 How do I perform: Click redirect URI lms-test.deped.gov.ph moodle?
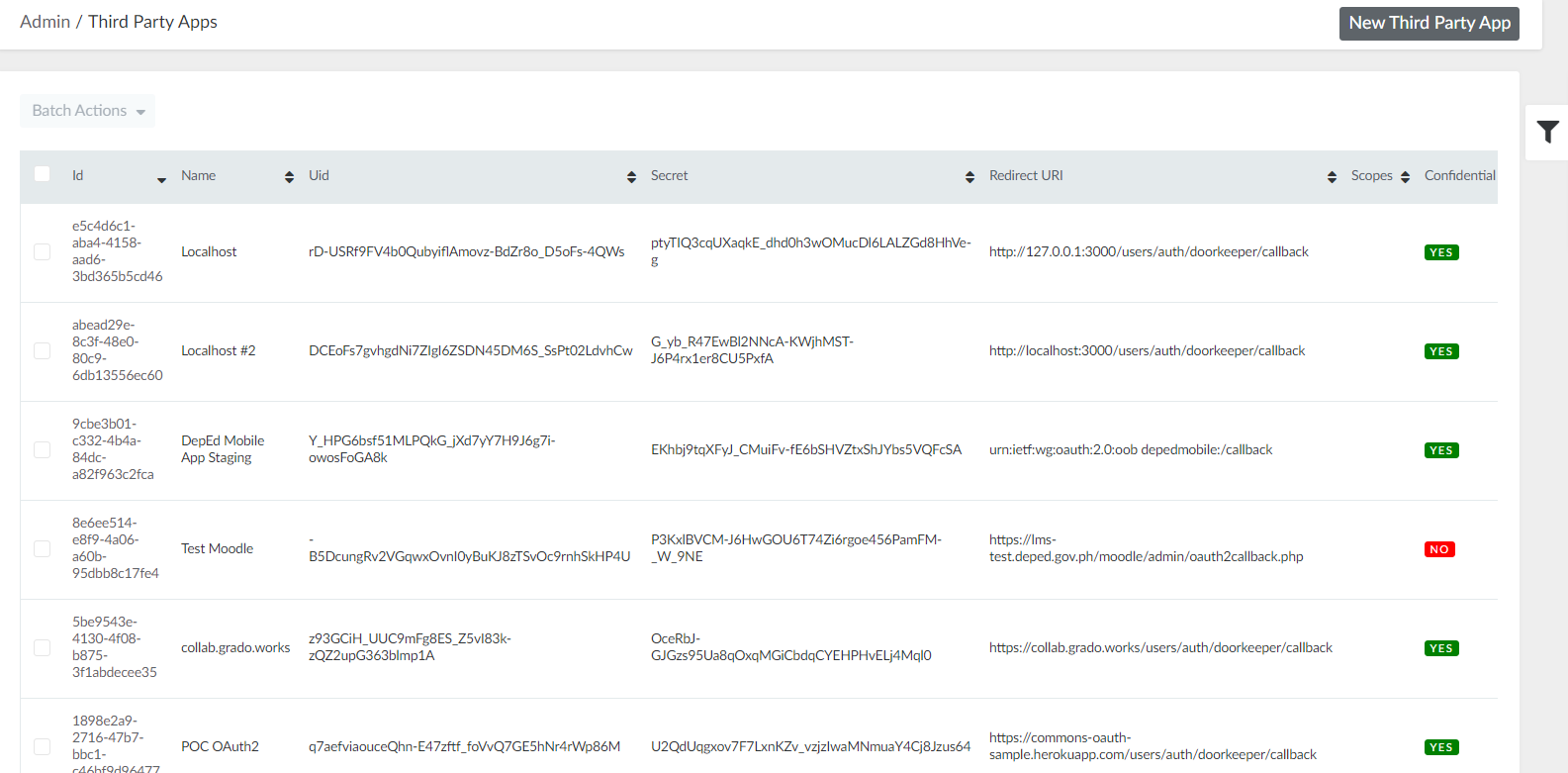1146,548
